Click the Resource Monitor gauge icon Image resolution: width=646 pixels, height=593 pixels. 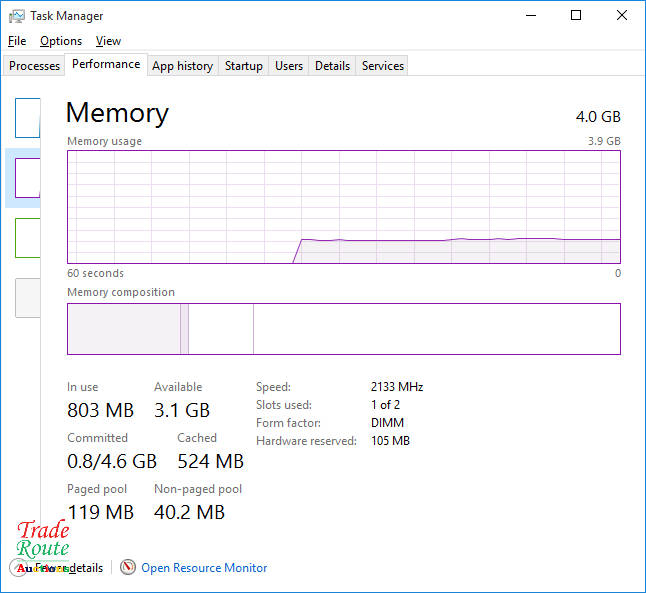point(128,568)
